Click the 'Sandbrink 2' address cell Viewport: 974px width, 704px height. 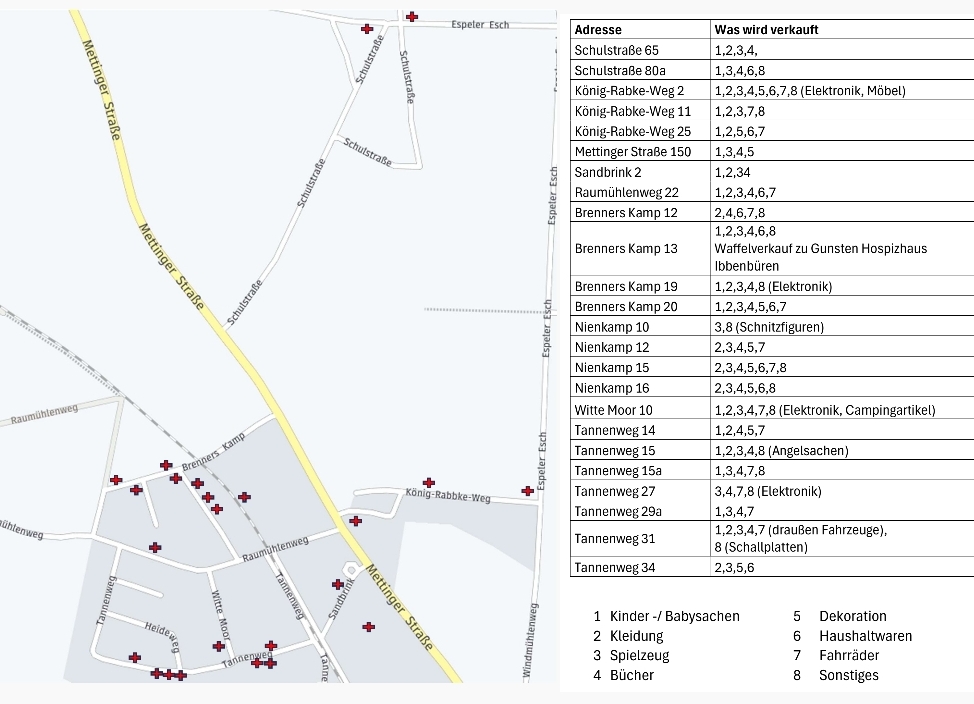tap(640, 172)
